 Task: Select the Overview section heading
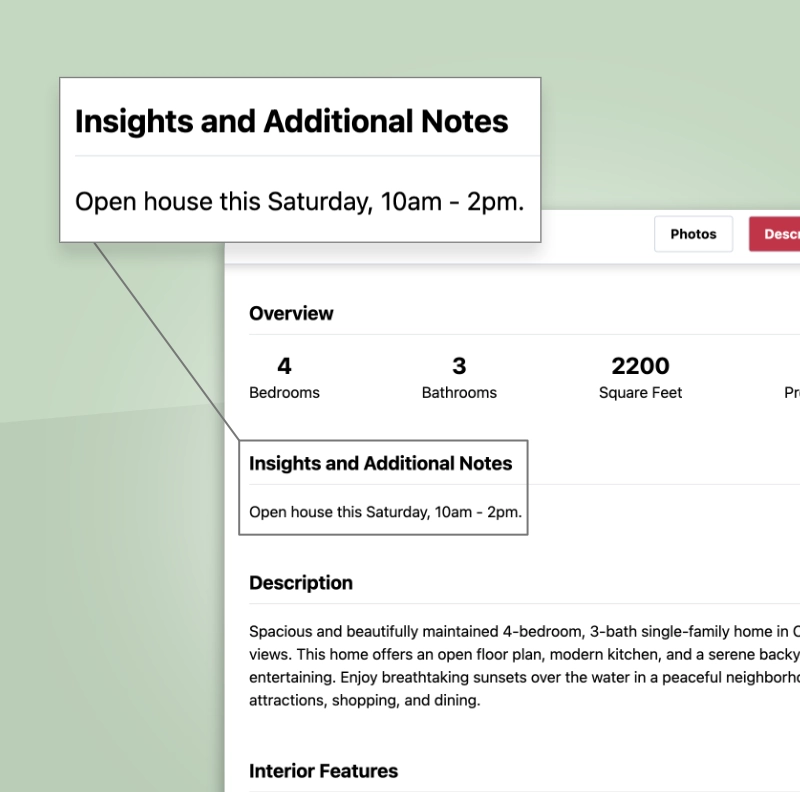[x=291, y=313]
